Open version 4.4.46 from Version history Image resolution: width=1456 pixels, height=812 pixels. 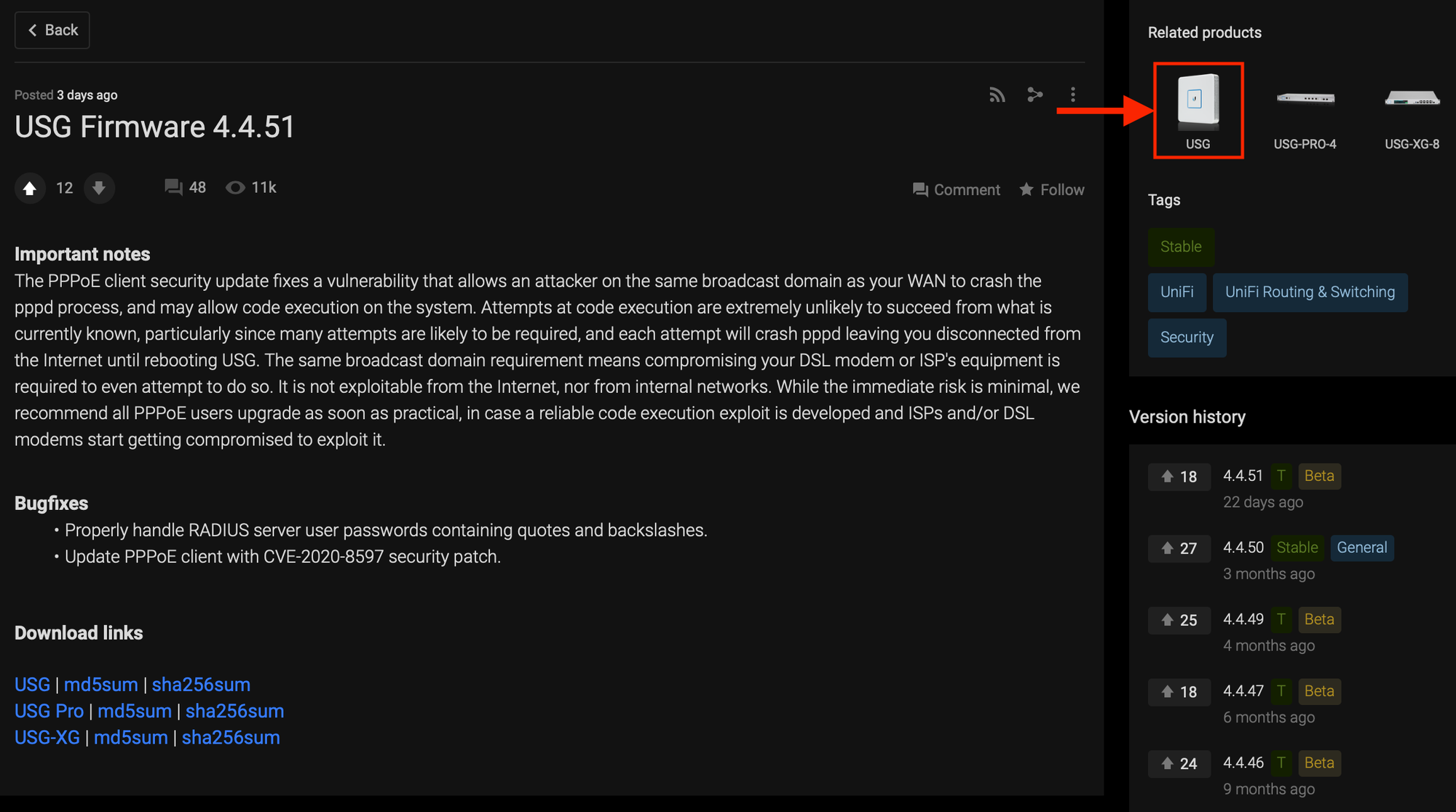point(1243,763)
